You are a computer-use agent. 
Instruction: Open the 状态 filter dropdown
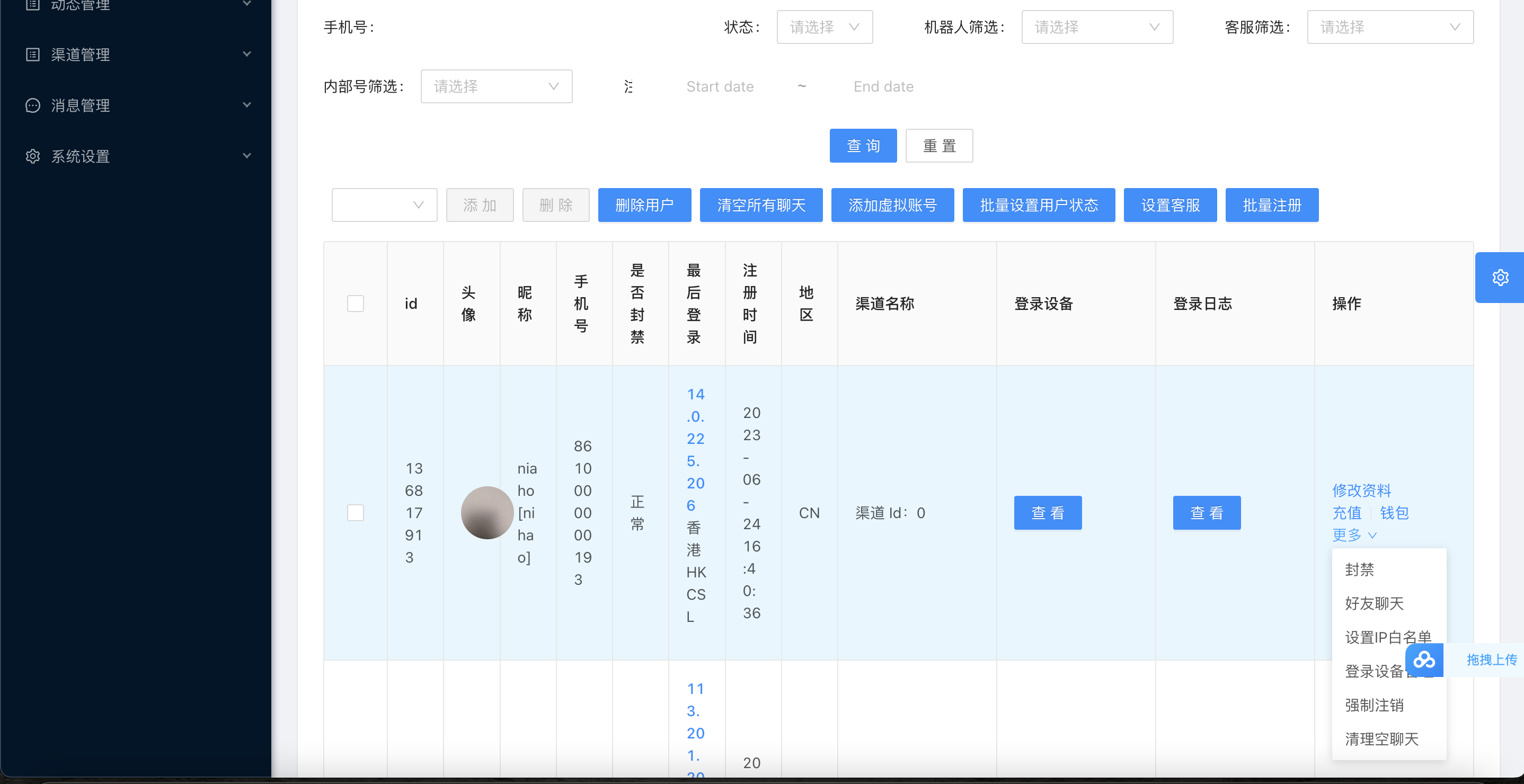(x=825, y=27)
